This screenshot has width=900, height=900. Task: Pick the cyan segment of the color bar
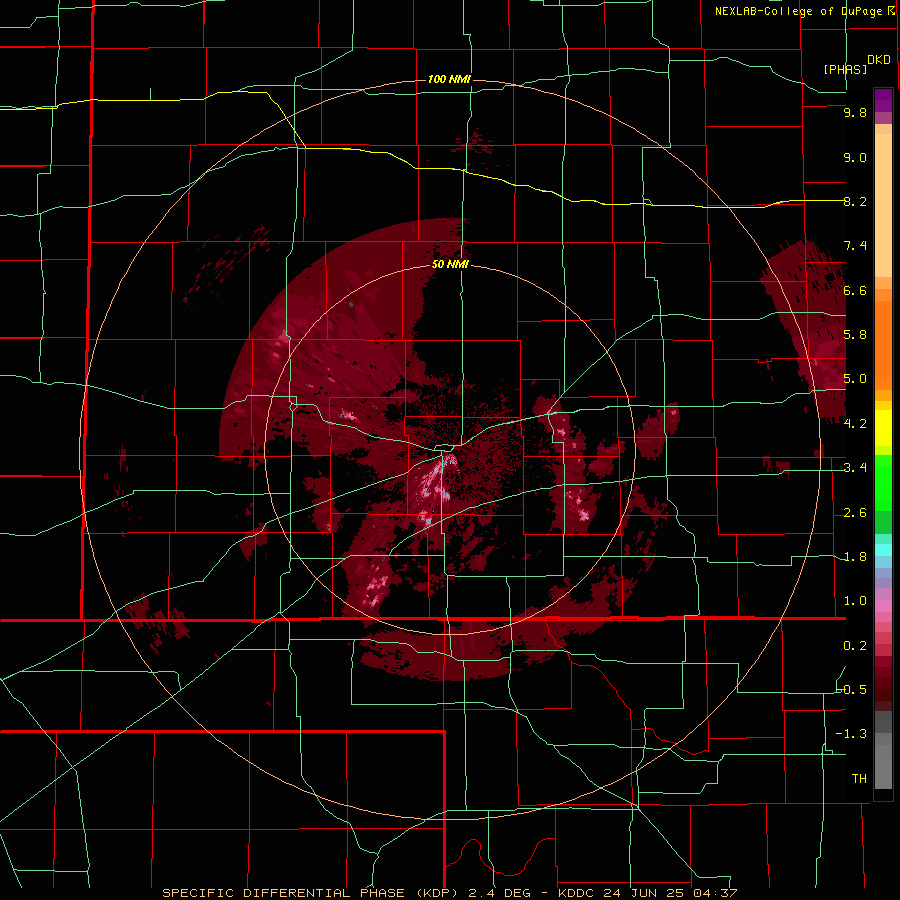(883, 550)
